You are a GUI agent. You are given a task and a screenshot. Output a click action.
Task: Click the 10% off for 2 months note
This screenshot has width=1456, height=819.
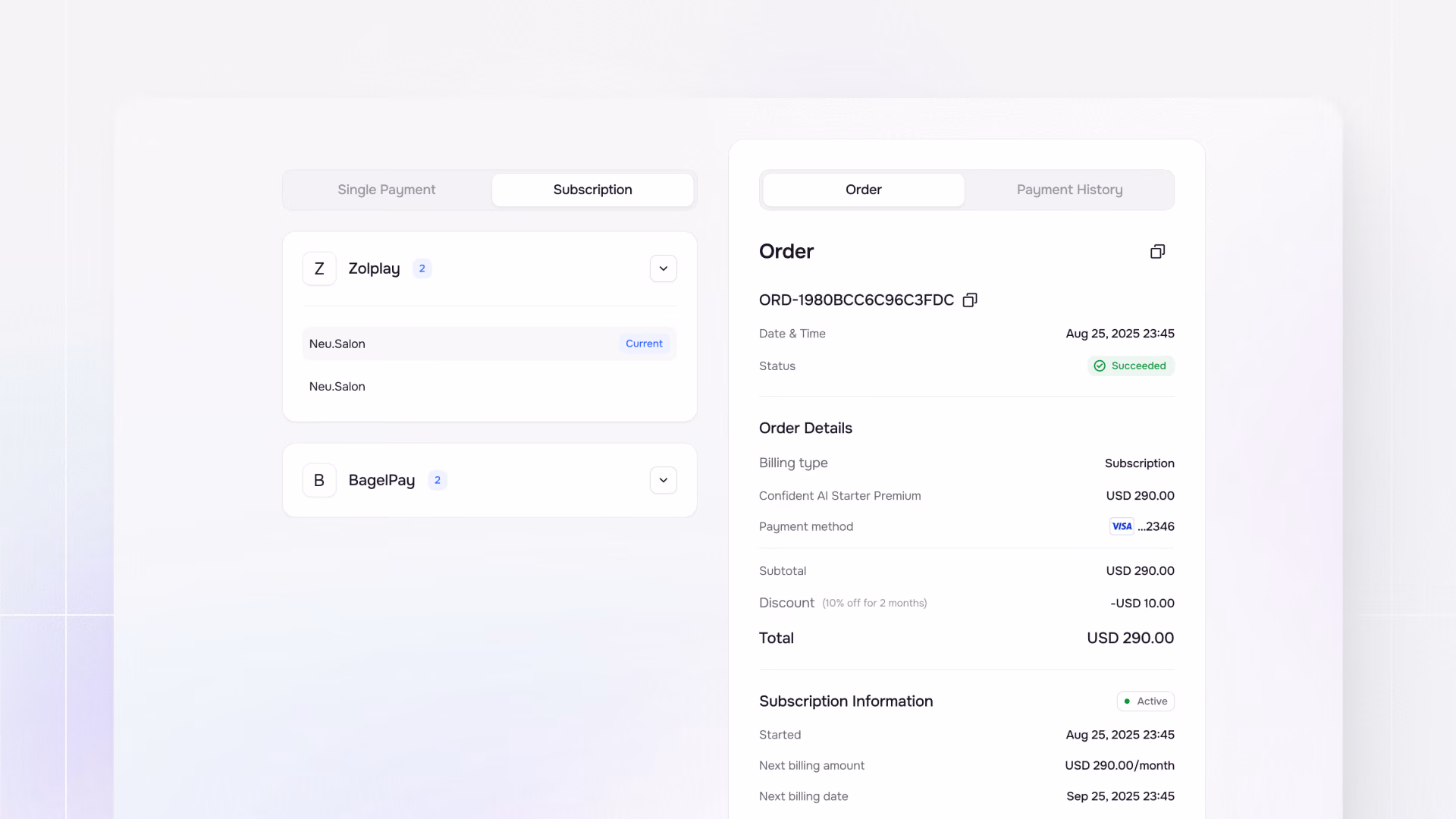874,604
